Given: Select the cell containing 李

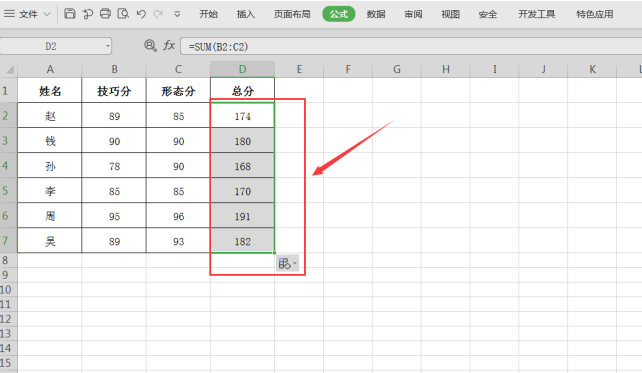Looking at the screenshot, I should coord(50,191).
